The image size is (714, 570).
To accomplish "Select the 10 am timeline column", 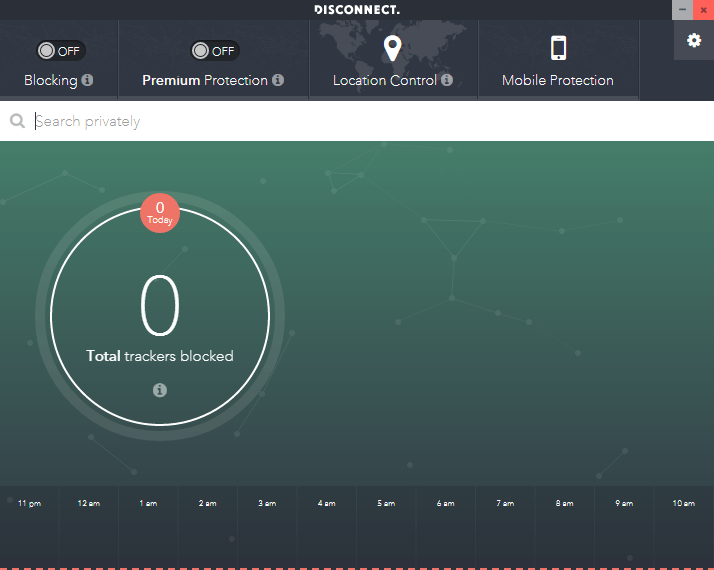I will click(684, 527).
